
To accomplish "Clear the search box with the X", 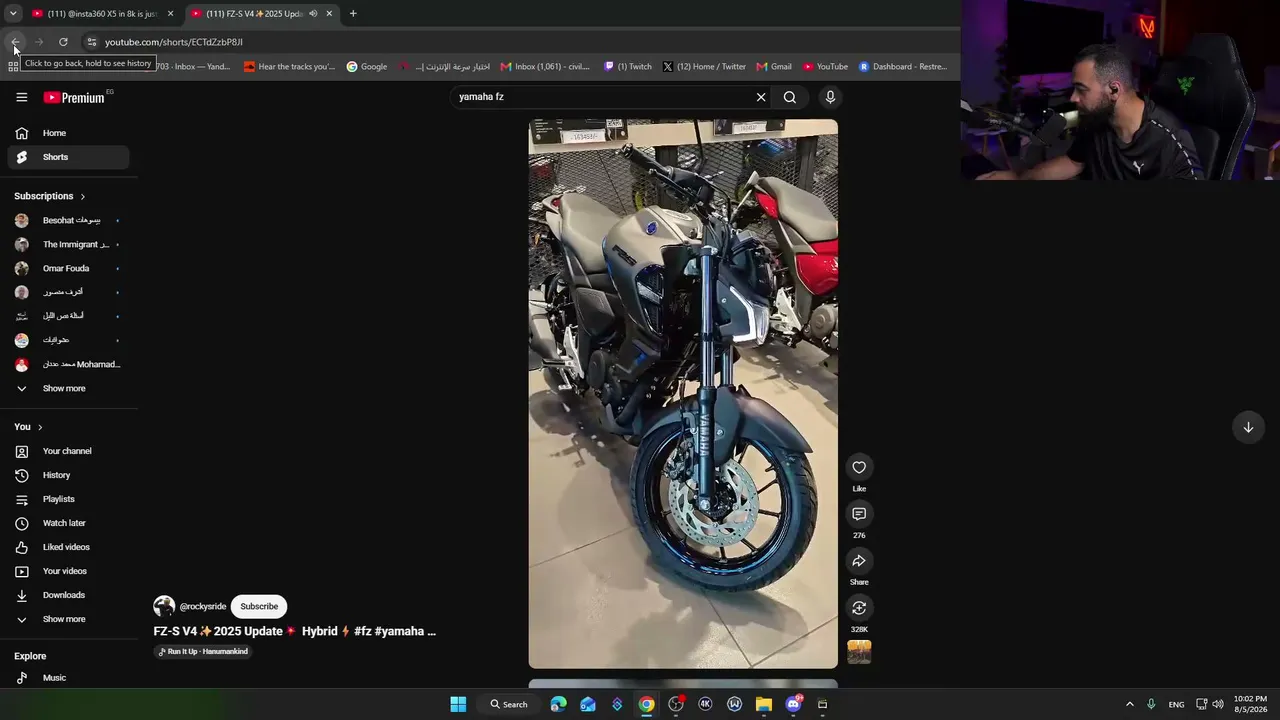I will 761,97.
